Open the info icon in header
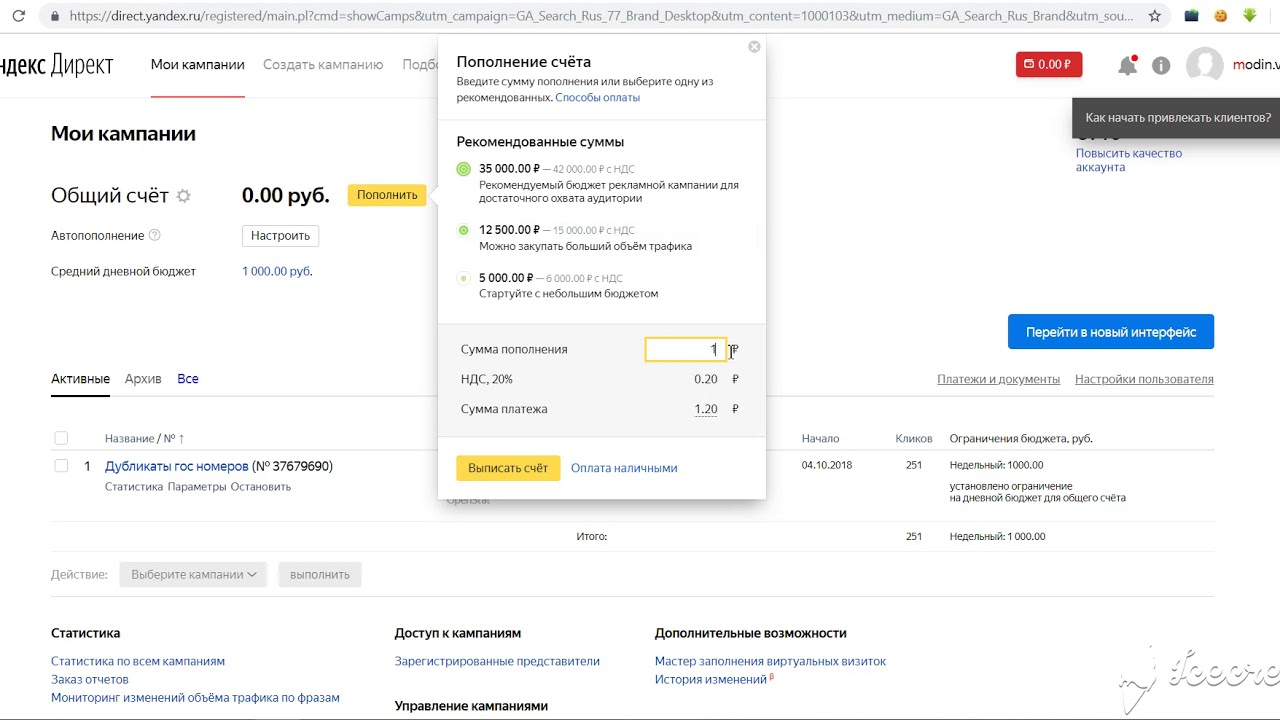 (x=1161, y=66)
